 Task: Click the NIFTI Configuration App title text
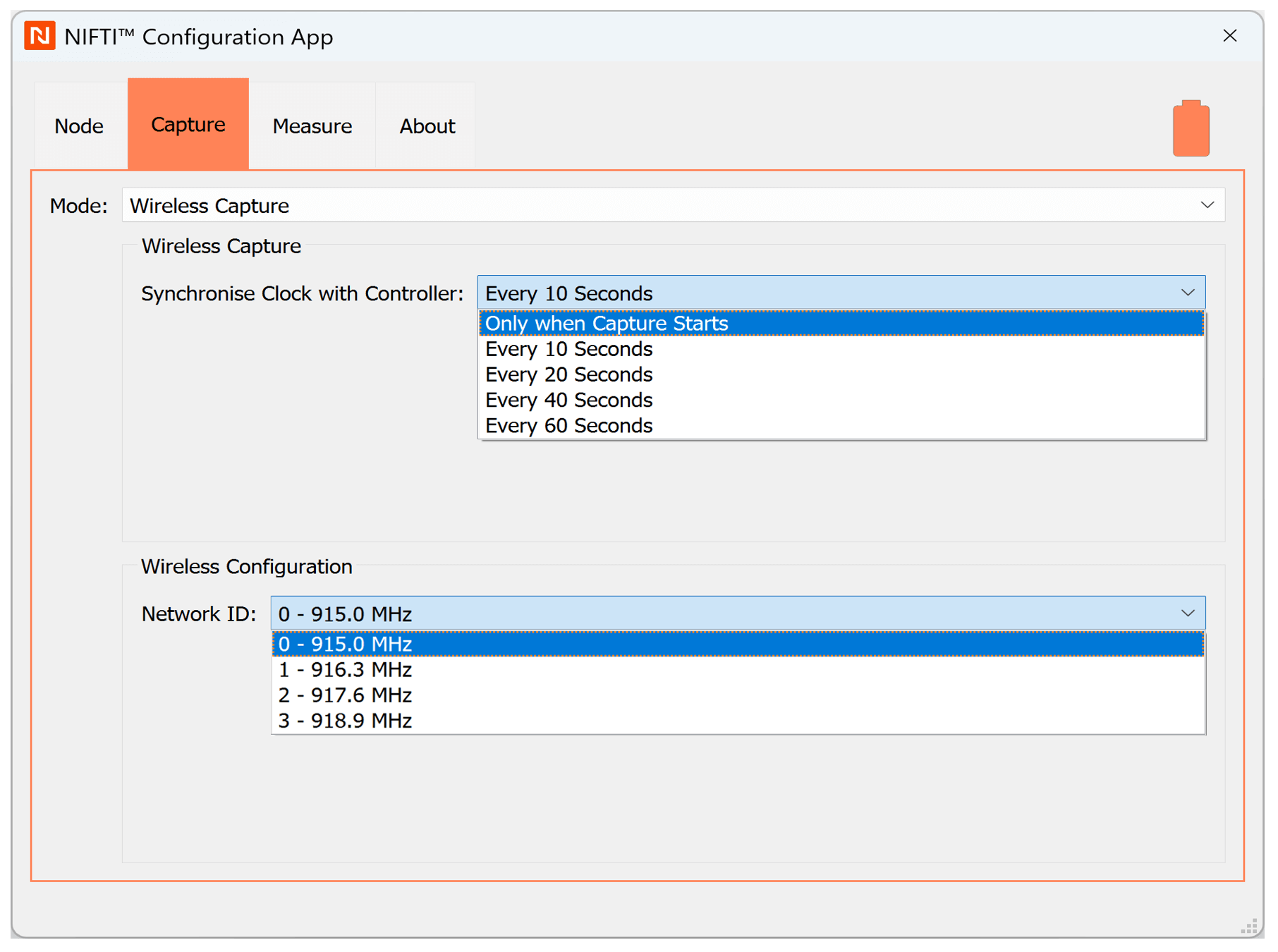[x=198, y=37]
